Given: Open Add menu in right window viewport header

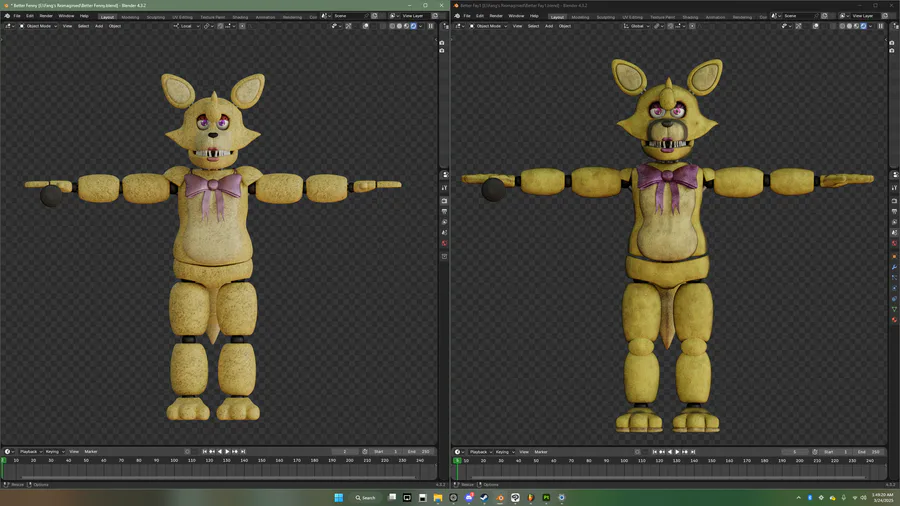Looking at the screenshot, I should 549,26.
